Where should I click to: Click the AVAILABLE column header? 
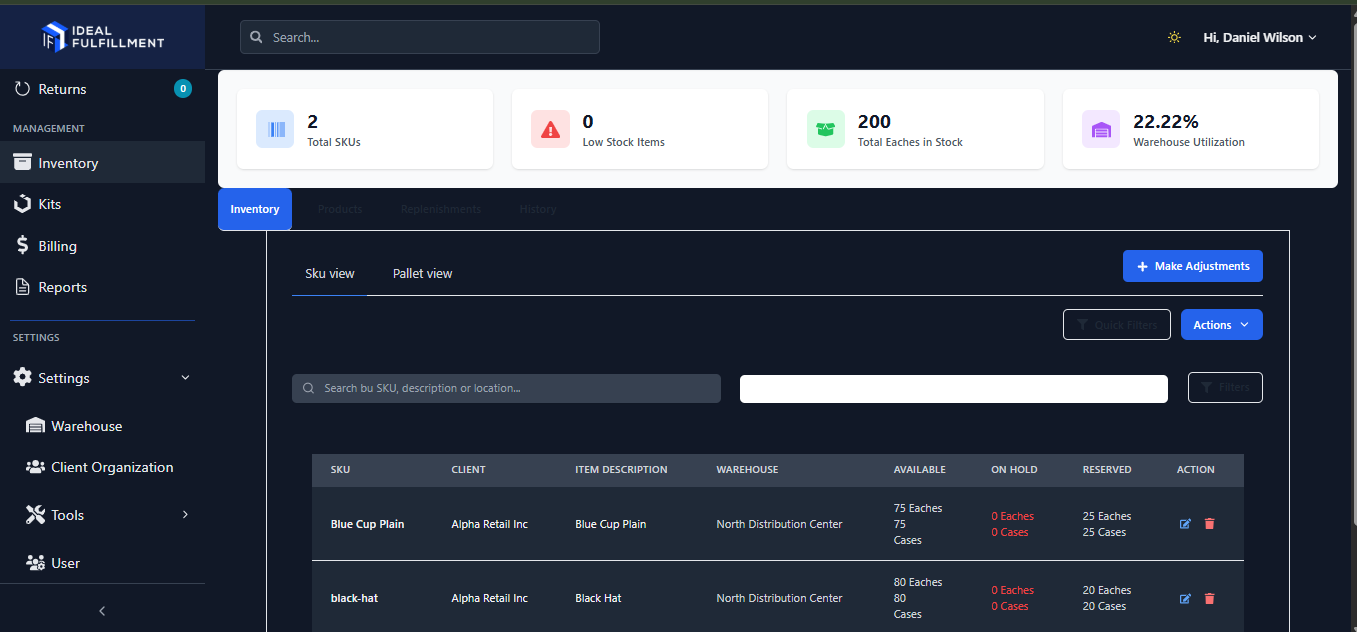919,470
